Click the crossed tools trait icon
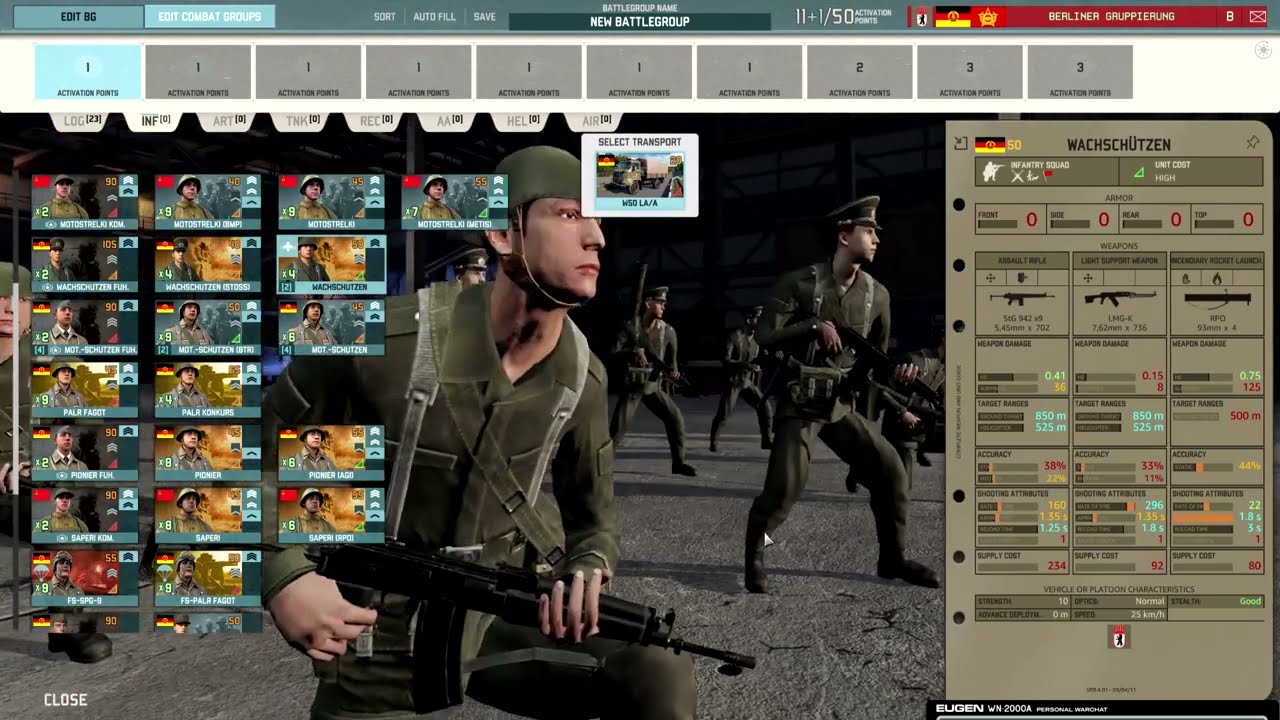Viewport: 1280px width, 720px height. [x=1017, y=177]
